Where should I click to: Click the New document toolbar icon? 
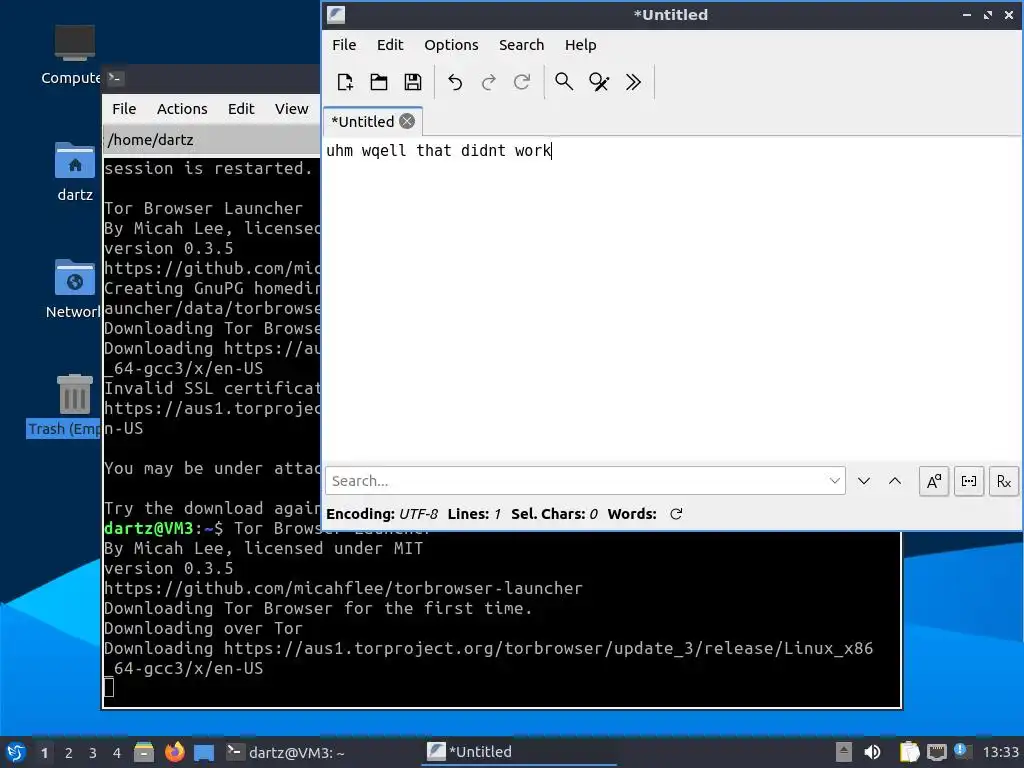[345, 82]
